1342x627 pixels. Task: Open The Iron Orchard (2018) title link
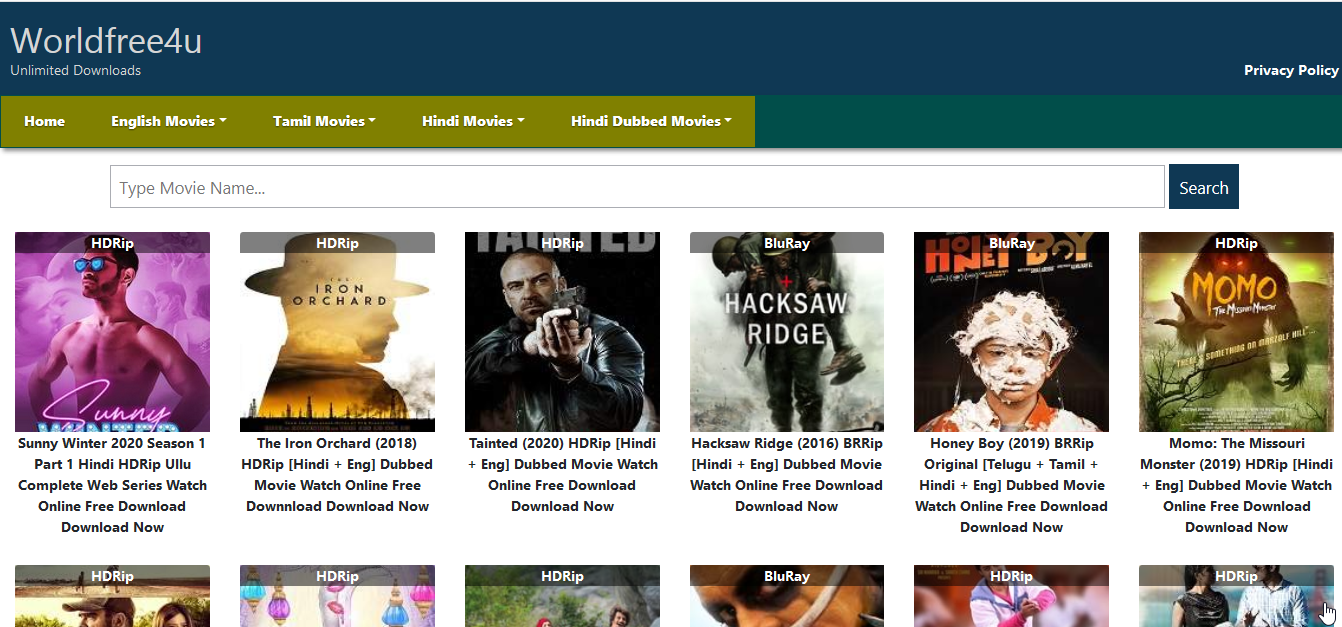337,474
